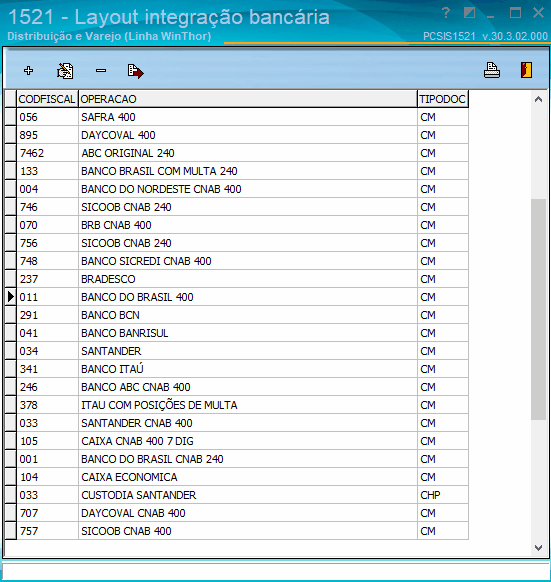551x582 pixels.
Task: Select BANCO DO NORDESTE CNAB 400
Action: click(237, 189)
